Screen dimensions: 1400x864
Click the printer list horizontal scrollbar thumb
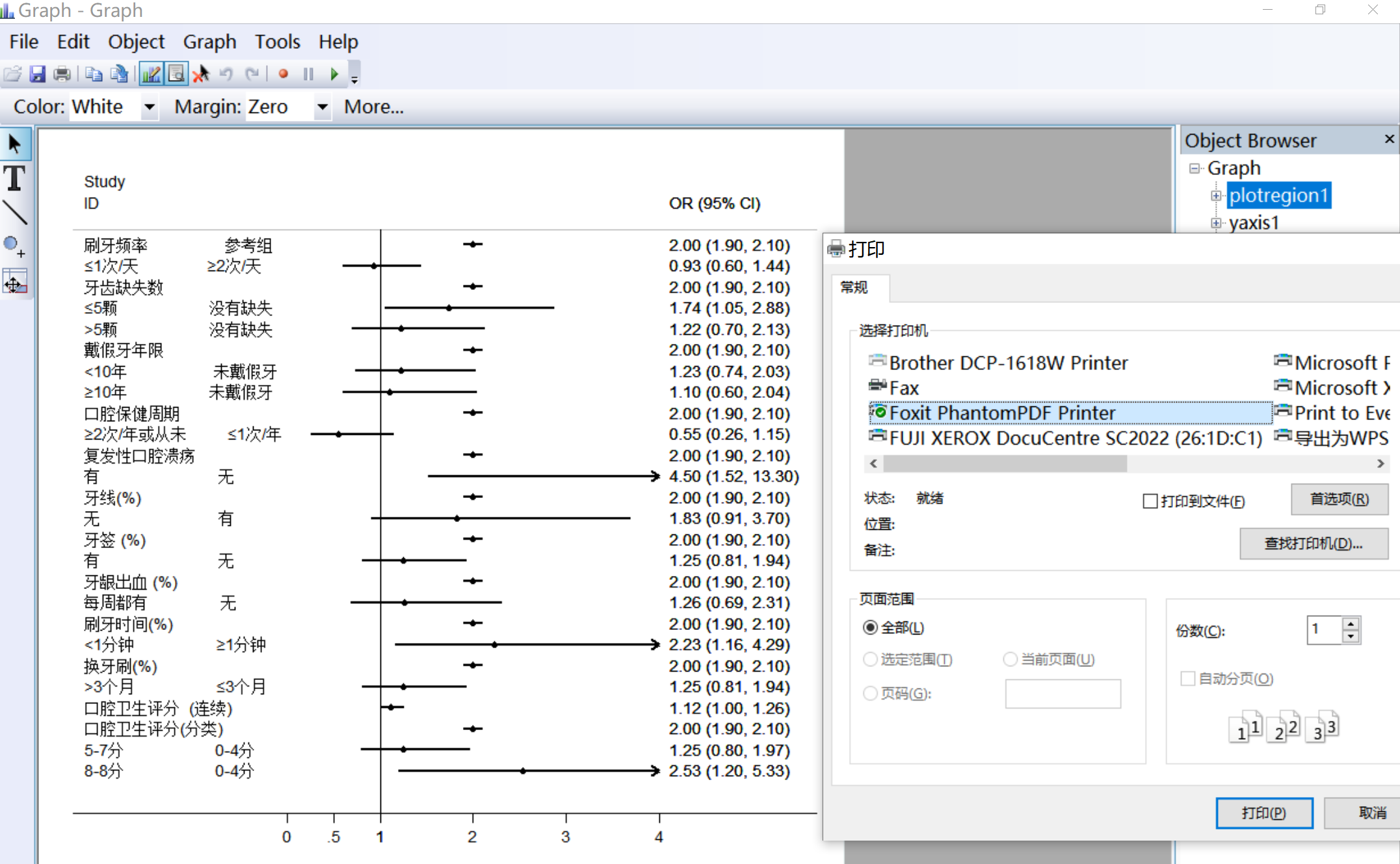[x=1005, y=464]
